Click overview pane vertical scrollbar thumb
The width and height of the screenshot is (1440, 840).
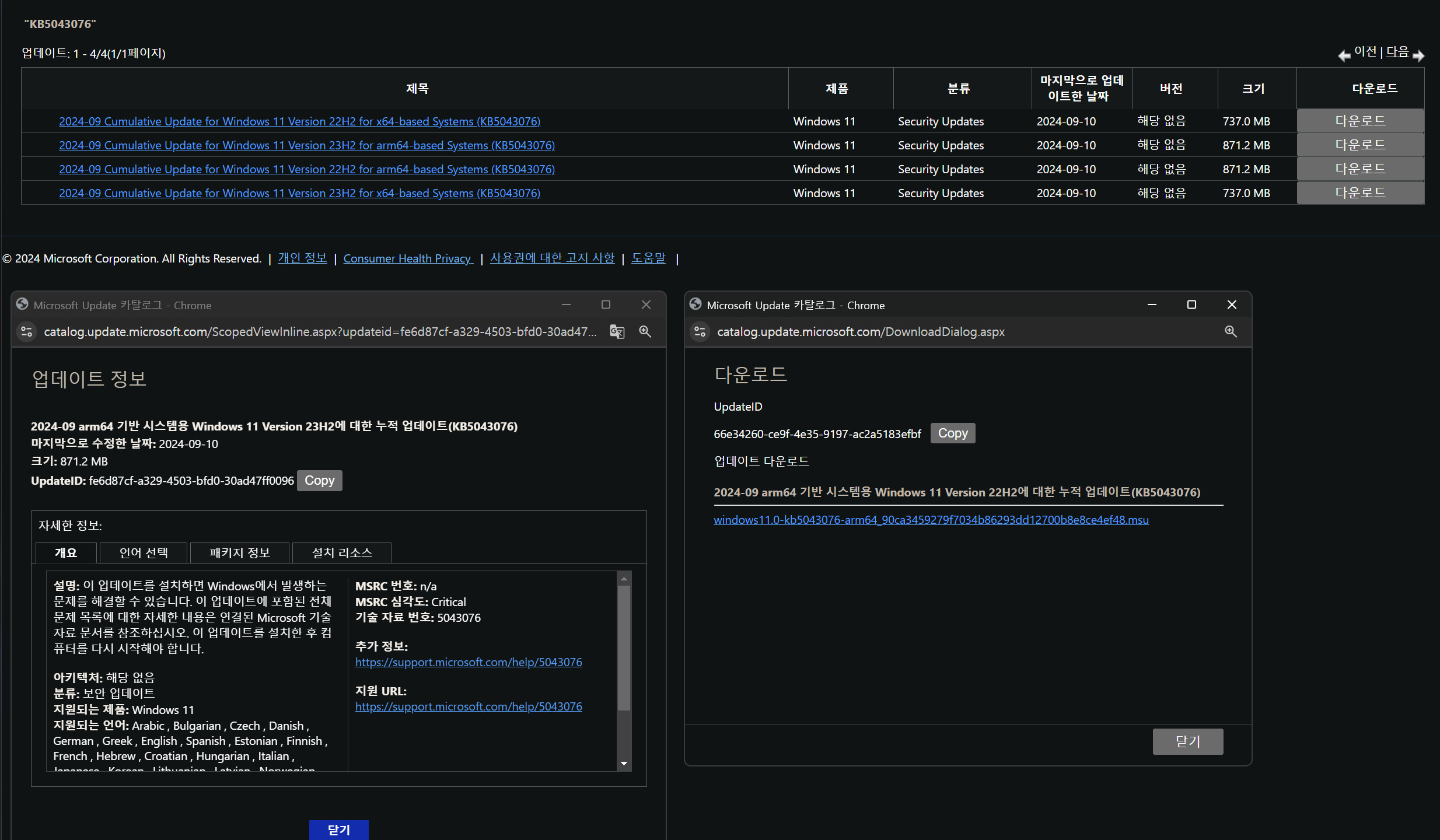[624, 648]
